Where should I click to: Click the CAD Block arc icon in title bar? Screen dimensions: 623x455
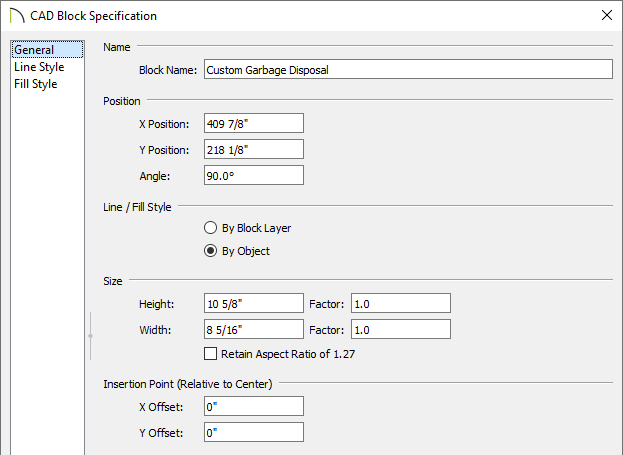click(17, 16)
